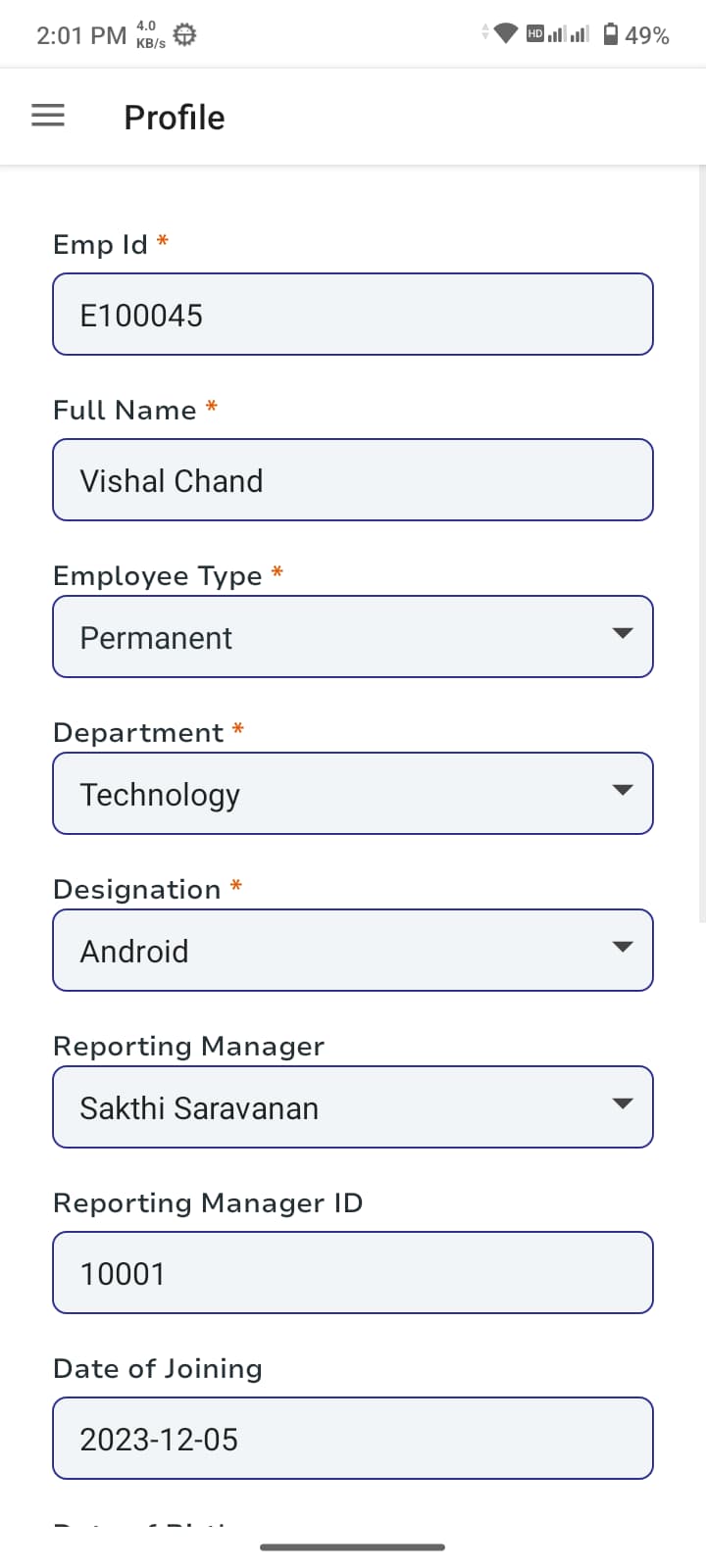Click the Date of Joining field
Image resolution: width=706 pixels, height=1568 pixels.
click(x=353, y=1439)
